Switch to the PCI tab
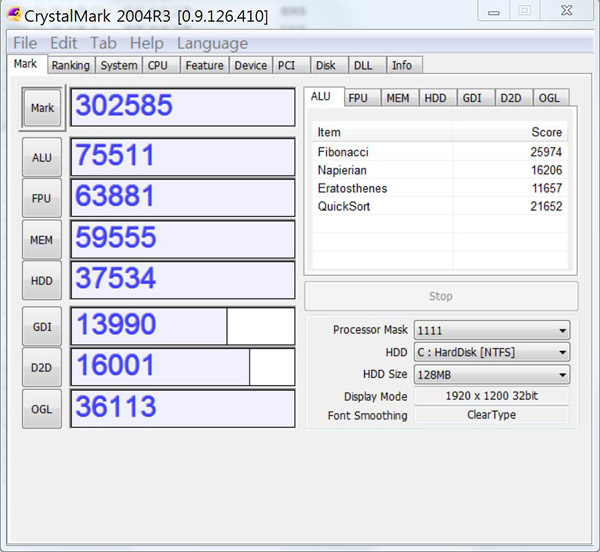 tap(291, 65)
